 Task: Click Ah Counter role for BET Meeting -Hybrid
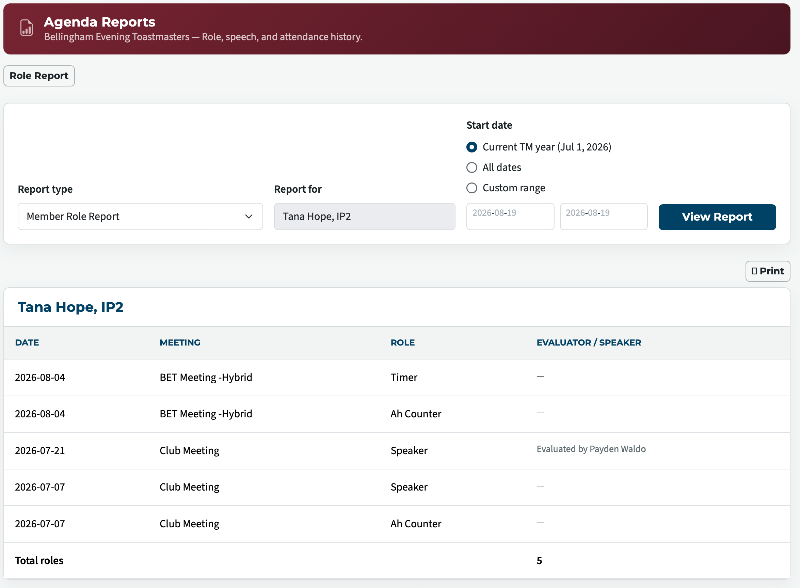(x=416, y=414)
